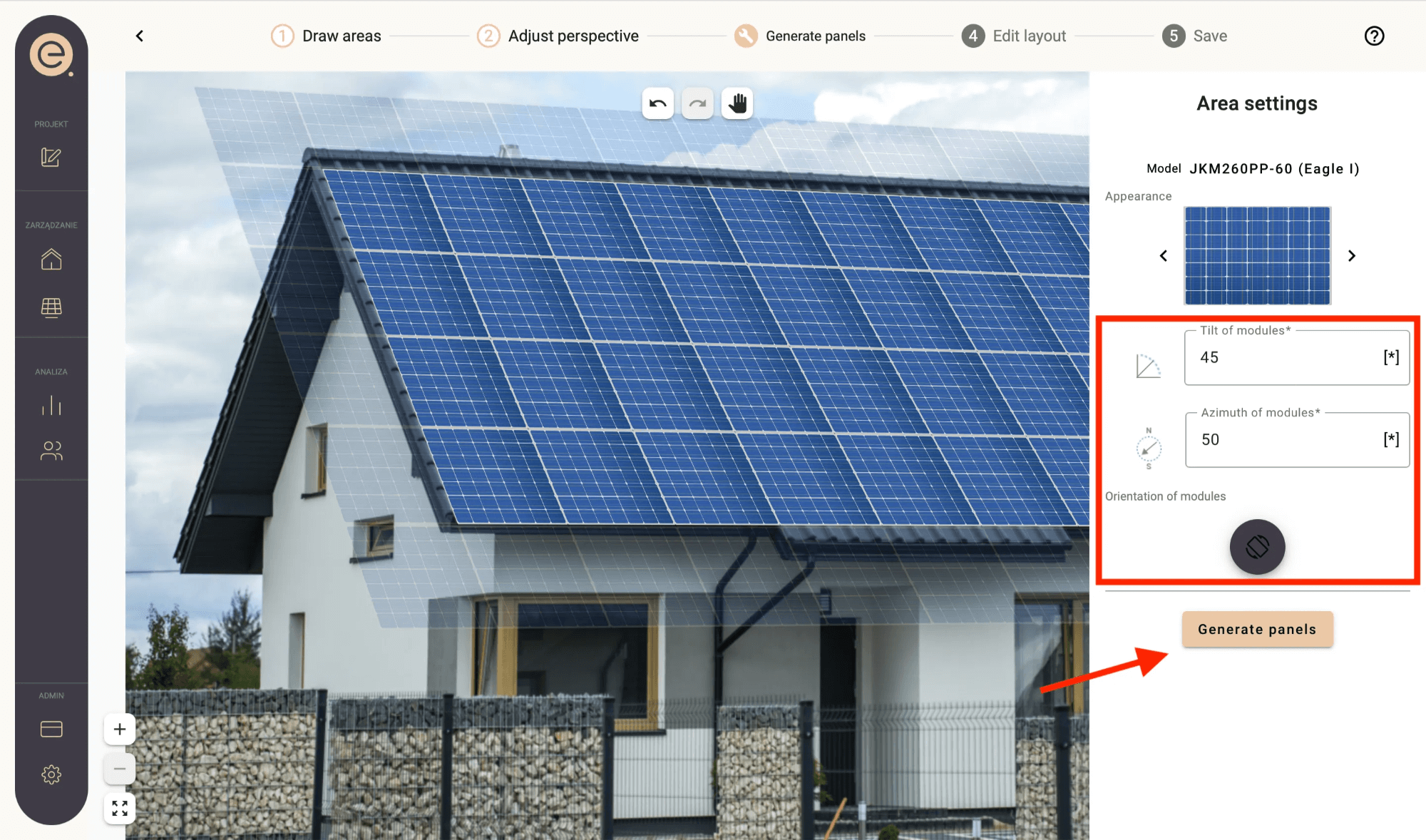Image resolution: width=1426 pixels, height=840 pixels.
Task: Click the redo arrow tool
Action: pos(698,102)
